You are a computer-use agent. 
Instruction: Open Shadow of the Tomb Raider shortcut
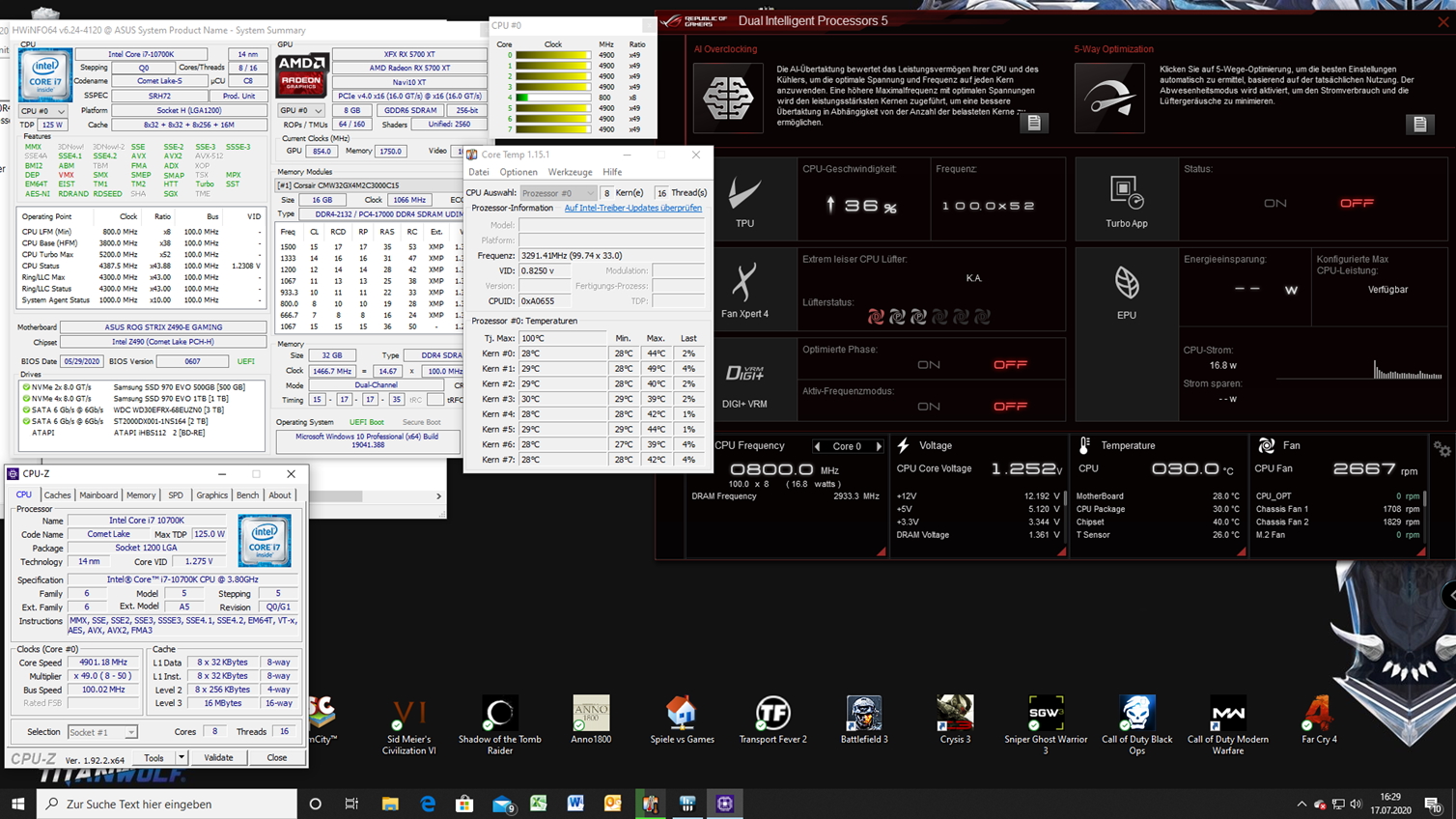[500, 725]
